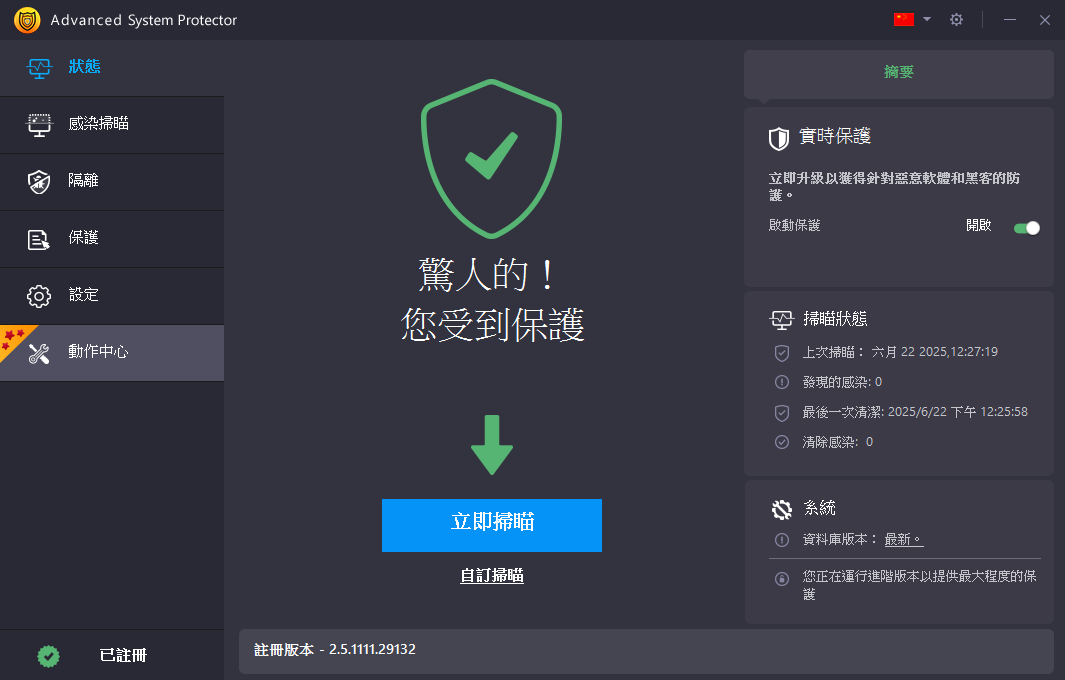Screen dimensions: 1065x680
Task: Click the 掃瞄狀態 heading
Action: coord(835,319)
